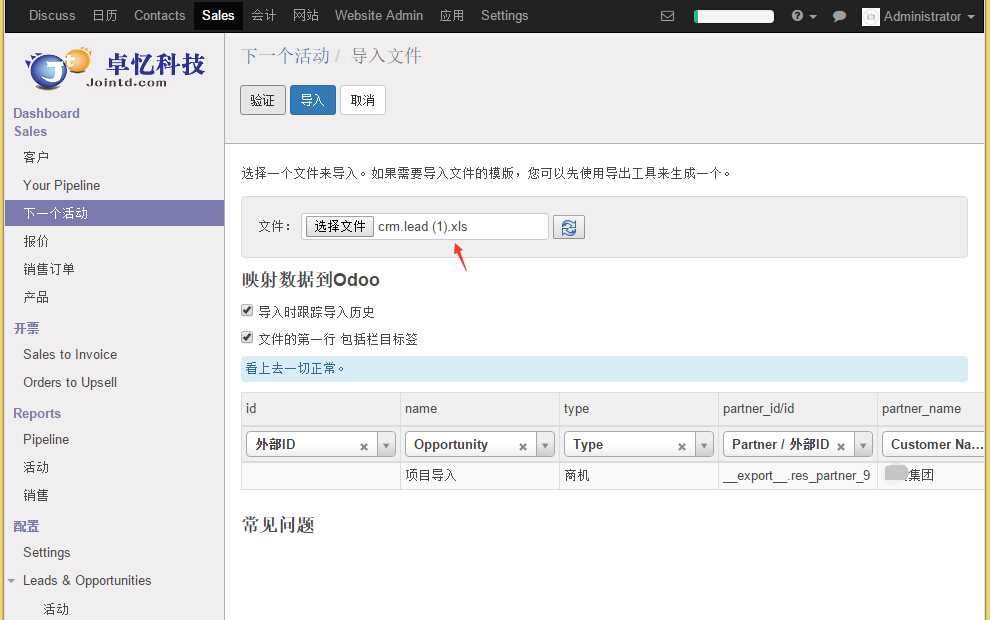Collapse the Leads & Opportunities section

[12, 580]
